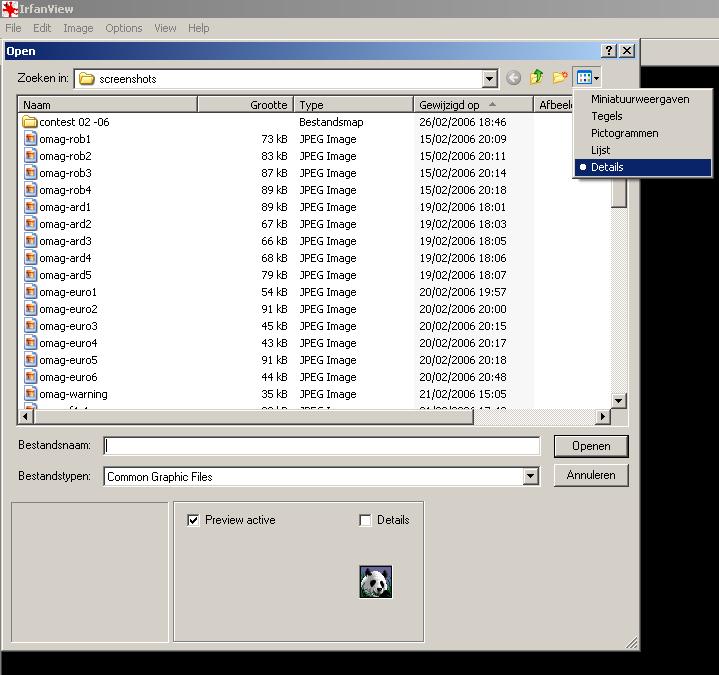Screen dimensions: 719x675
Task: Choose Miniatuurweergaven from view menu
Action: click(640, 99)
